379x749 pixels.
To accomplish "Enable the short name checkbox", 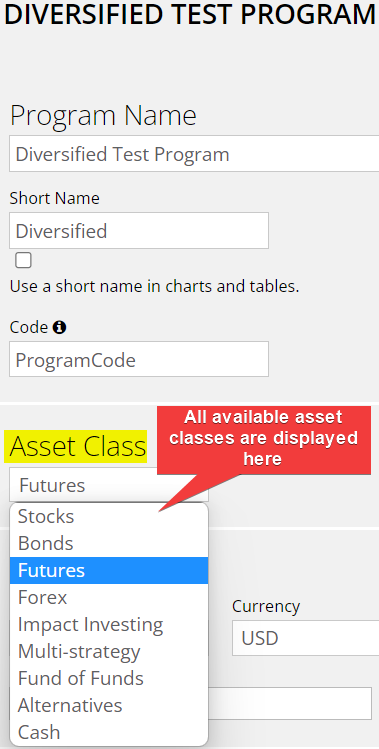I will click(x=23, y=261).
